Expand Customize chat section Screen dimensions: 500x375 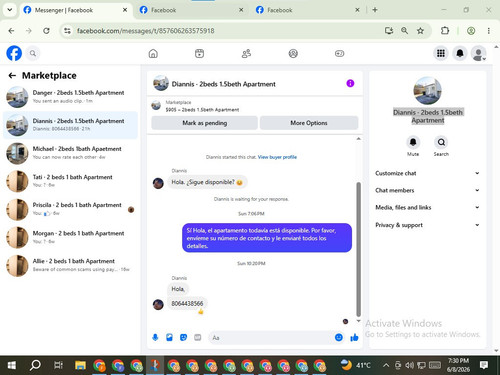(x=427, y=173)
